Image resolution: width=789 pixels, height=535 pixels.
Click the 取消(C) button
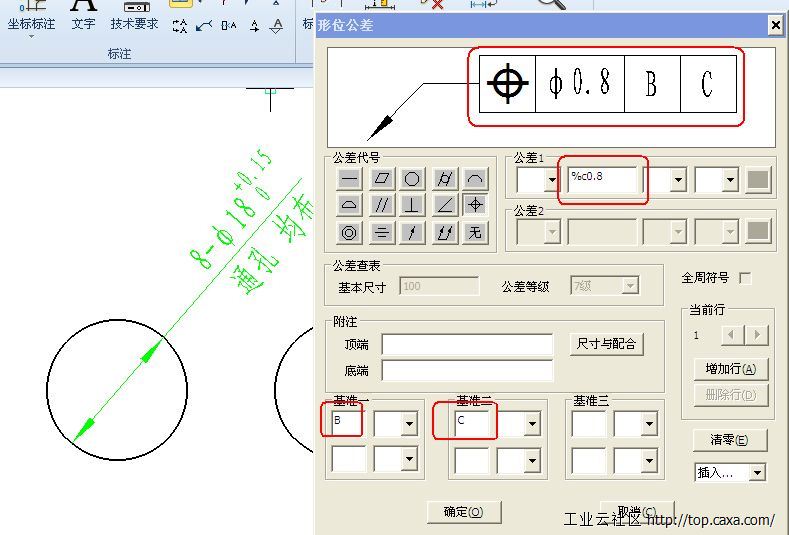pos(637,512)
